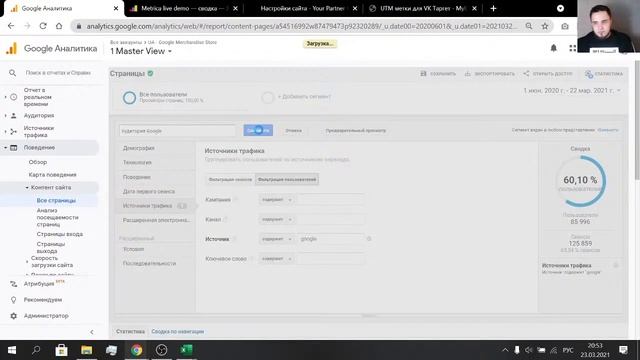The width and height of the screenshot is (640, 360).
Task: Expand the Audience section in the sidebar
Action: coord(6,116)
